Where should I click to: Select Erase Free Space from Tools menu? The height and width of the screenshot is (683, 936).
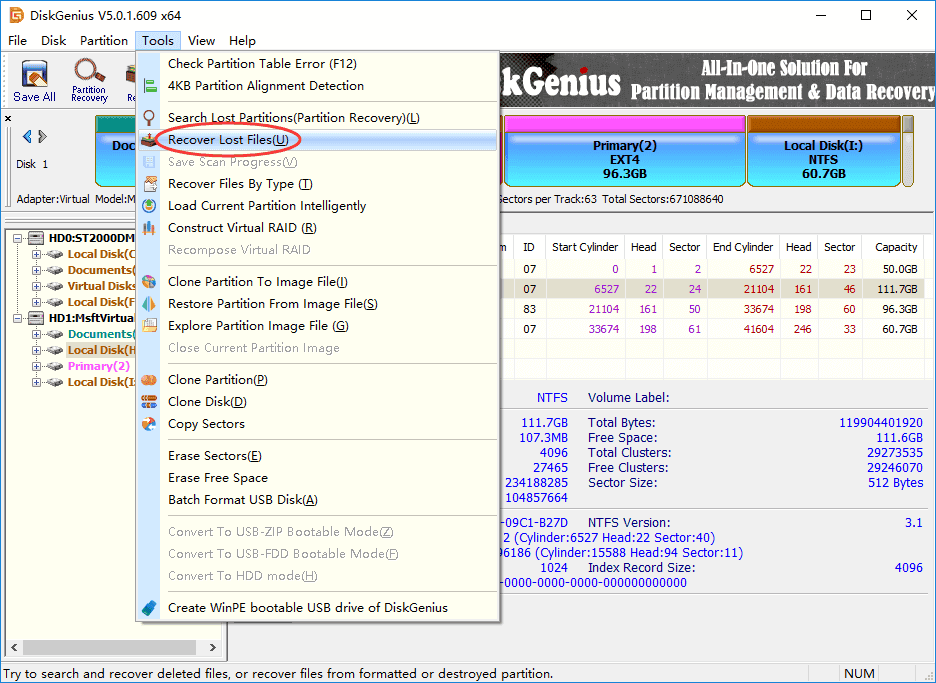tap(217, 478)
